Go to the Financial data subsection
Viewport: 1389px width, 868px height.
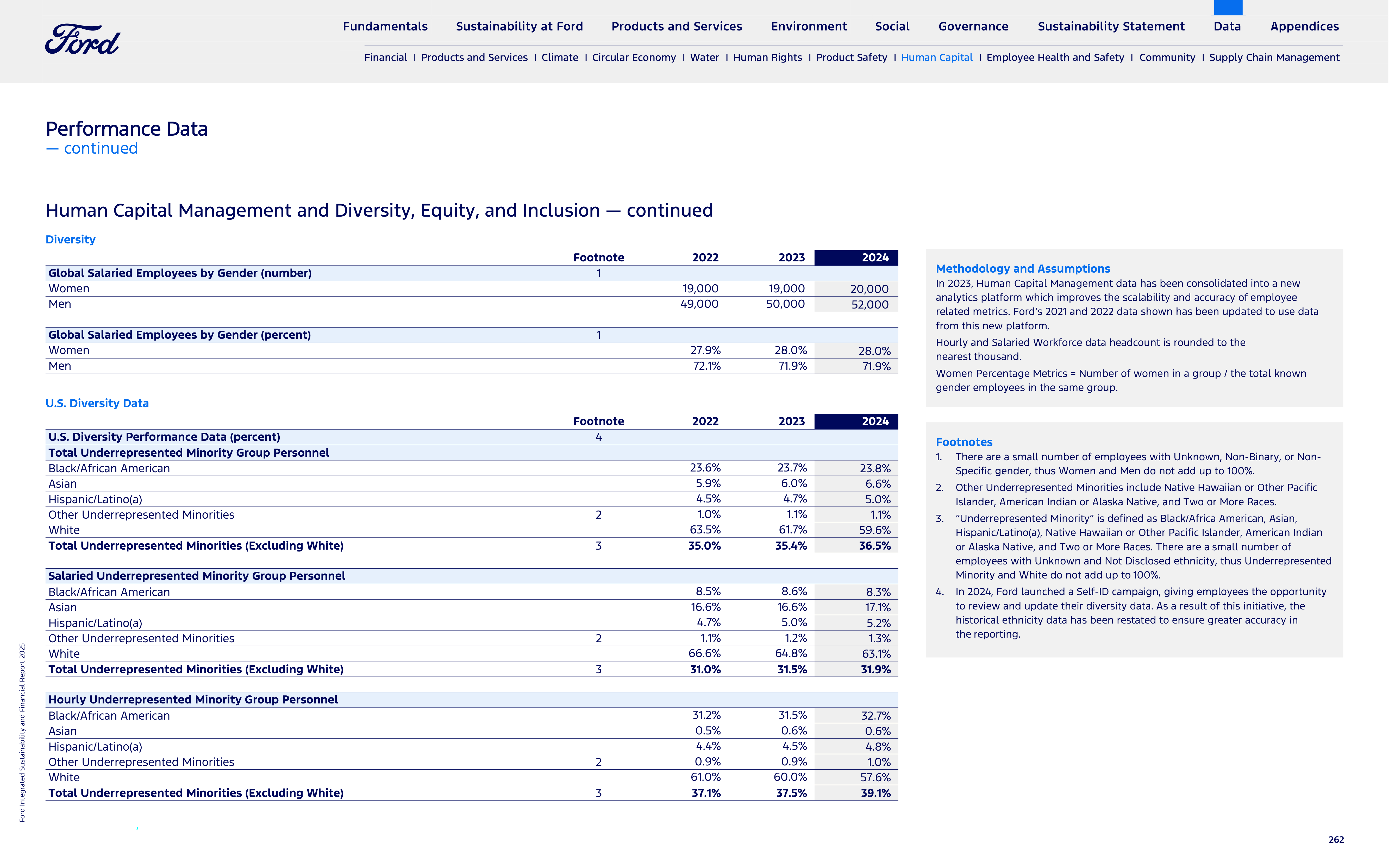385,58
